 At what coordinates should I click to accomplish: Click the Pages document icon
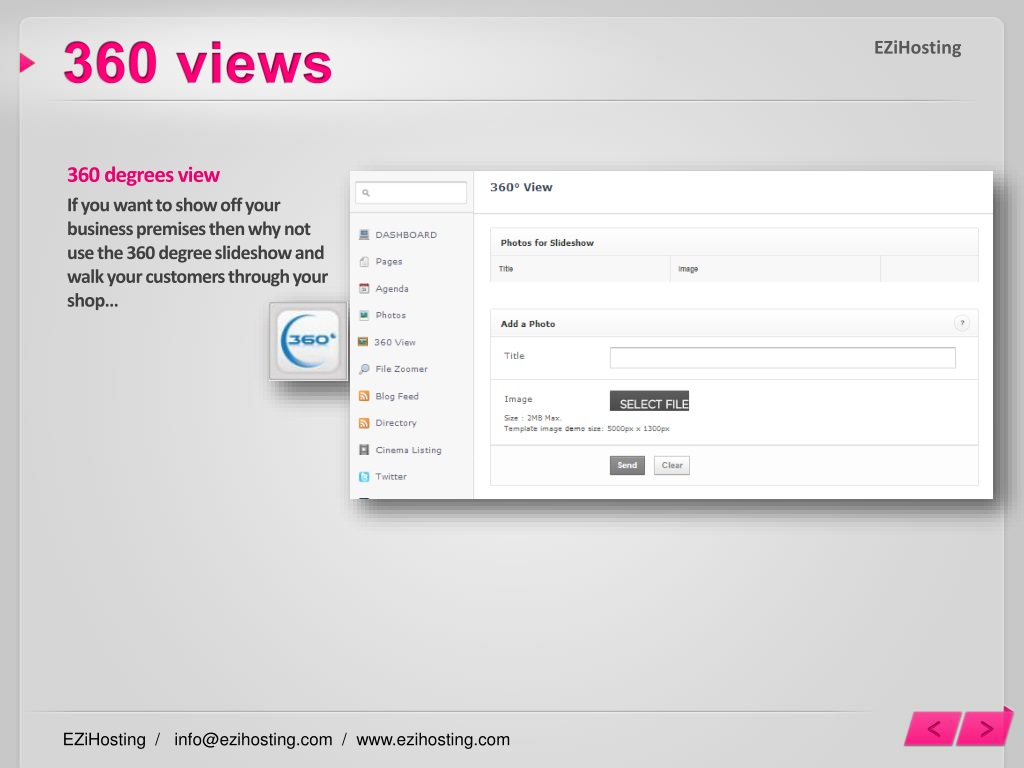[364, 261]
